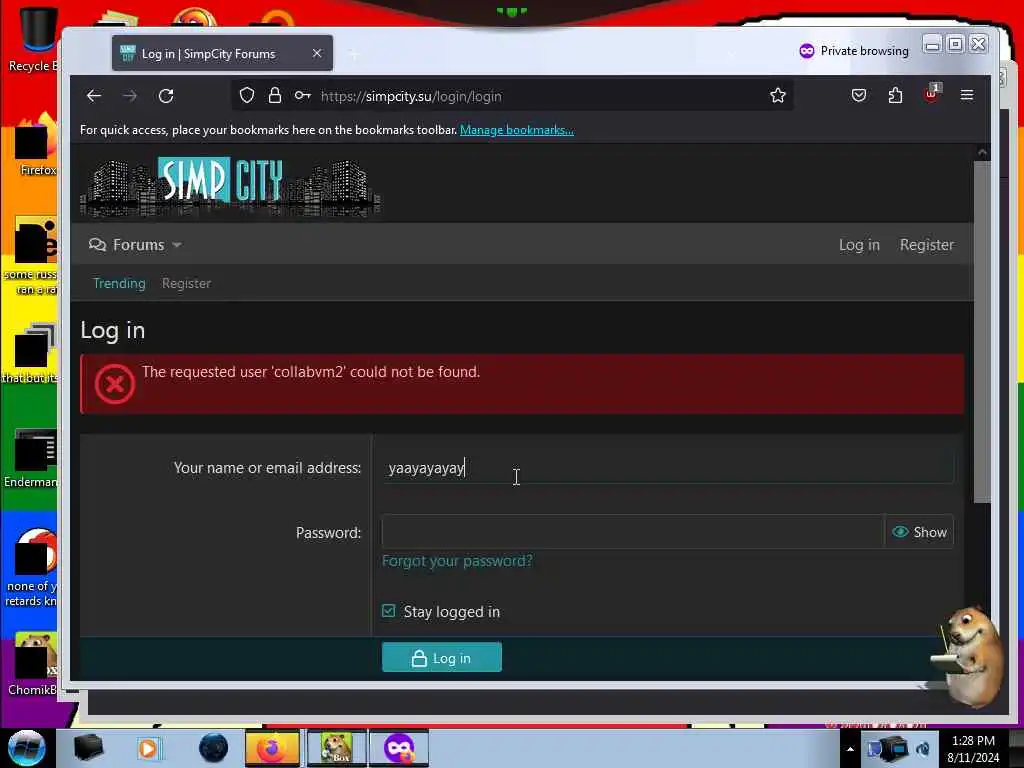This screenshot has height=768, width=1024.
Task: Open the Windows Start orb
Action: [x=26, y=748]
